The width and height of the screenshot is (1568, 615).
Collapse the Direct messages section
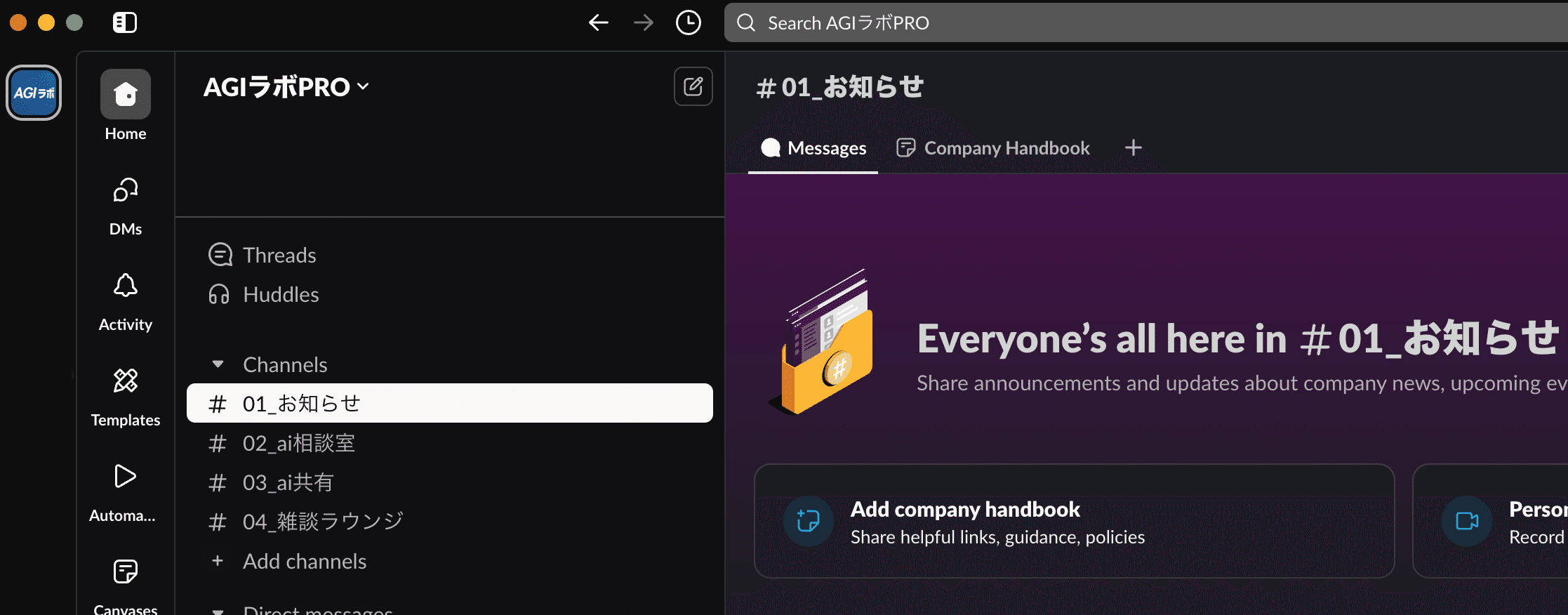(x=218, y=611)
